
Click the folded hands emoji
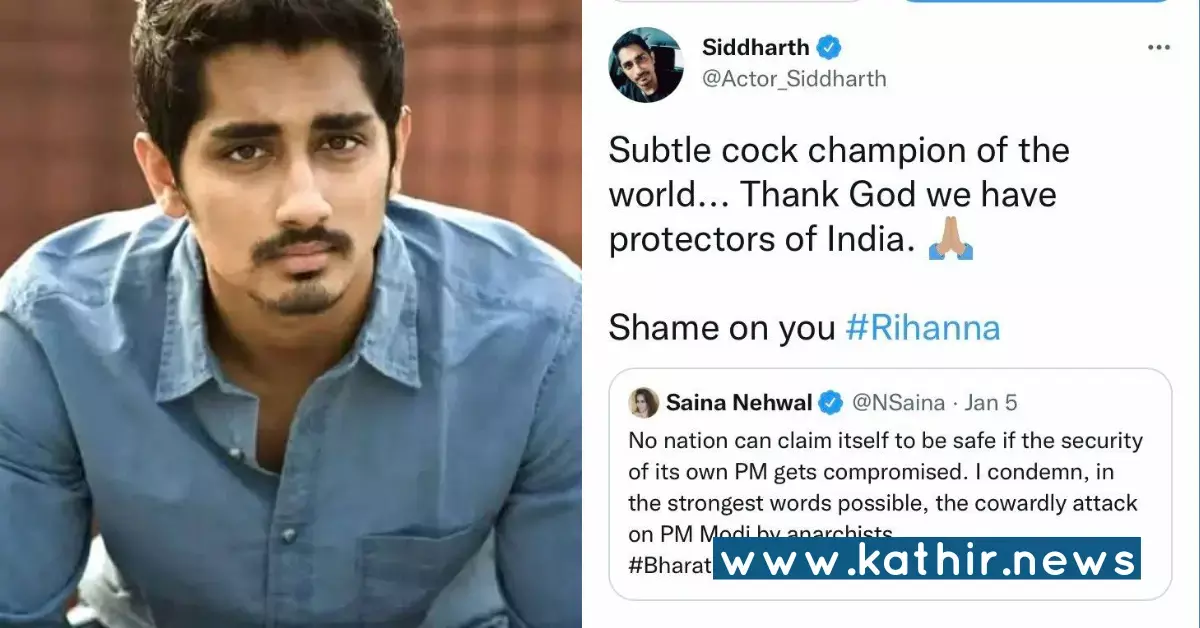(950, 243)
